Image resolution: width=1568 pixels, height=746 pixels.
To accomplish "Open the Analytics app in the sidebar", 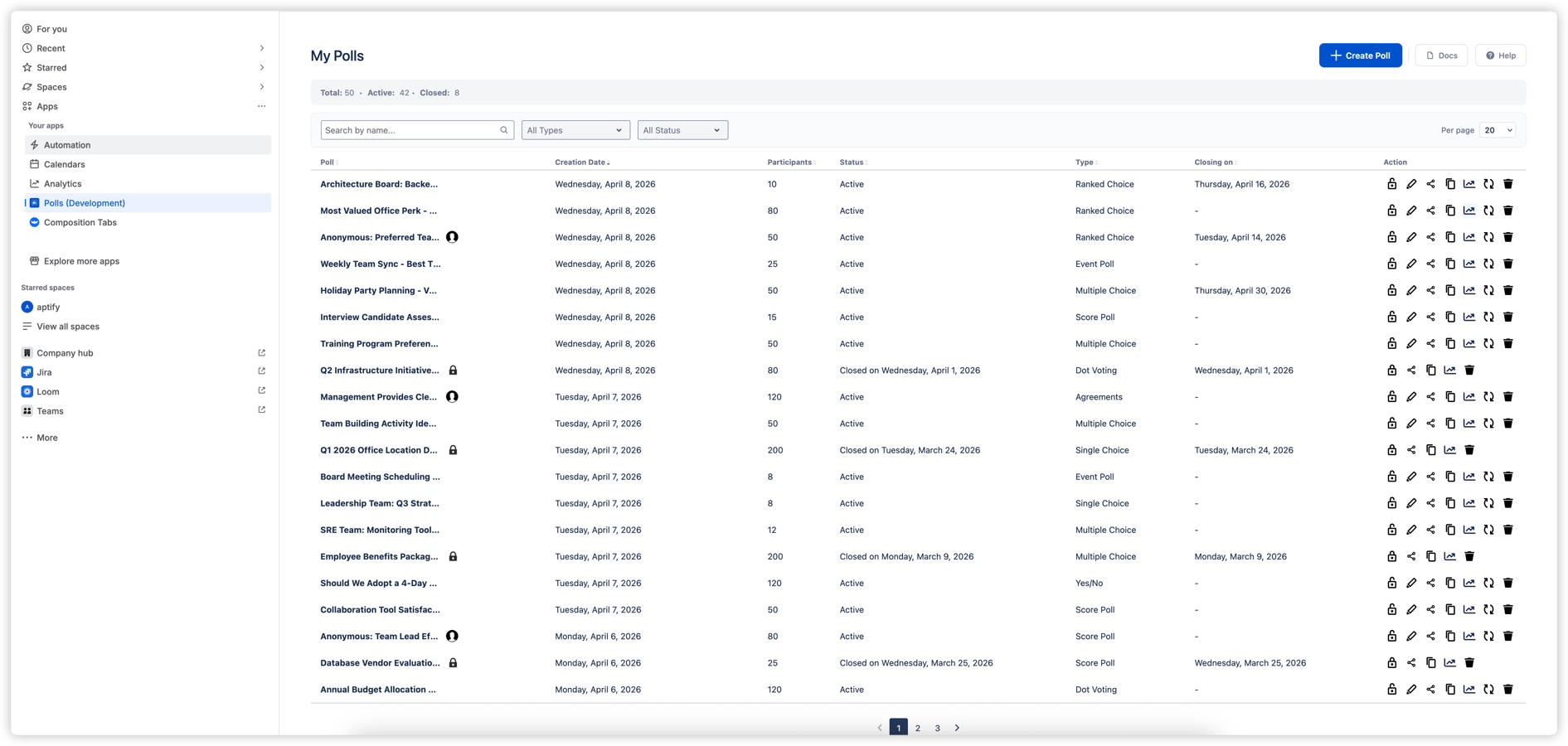I will coord(63,183).
